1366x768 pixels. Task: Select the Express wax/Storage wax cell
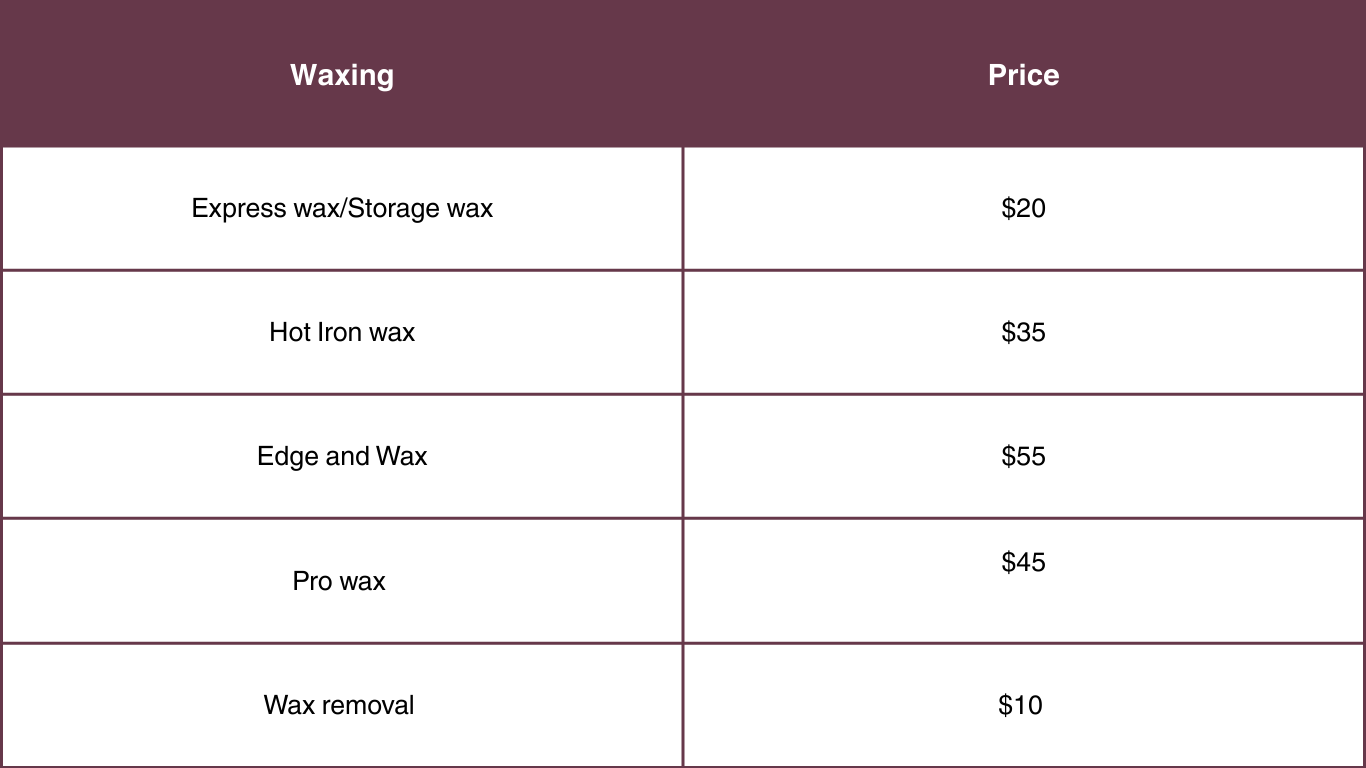(x=342, y=208)
